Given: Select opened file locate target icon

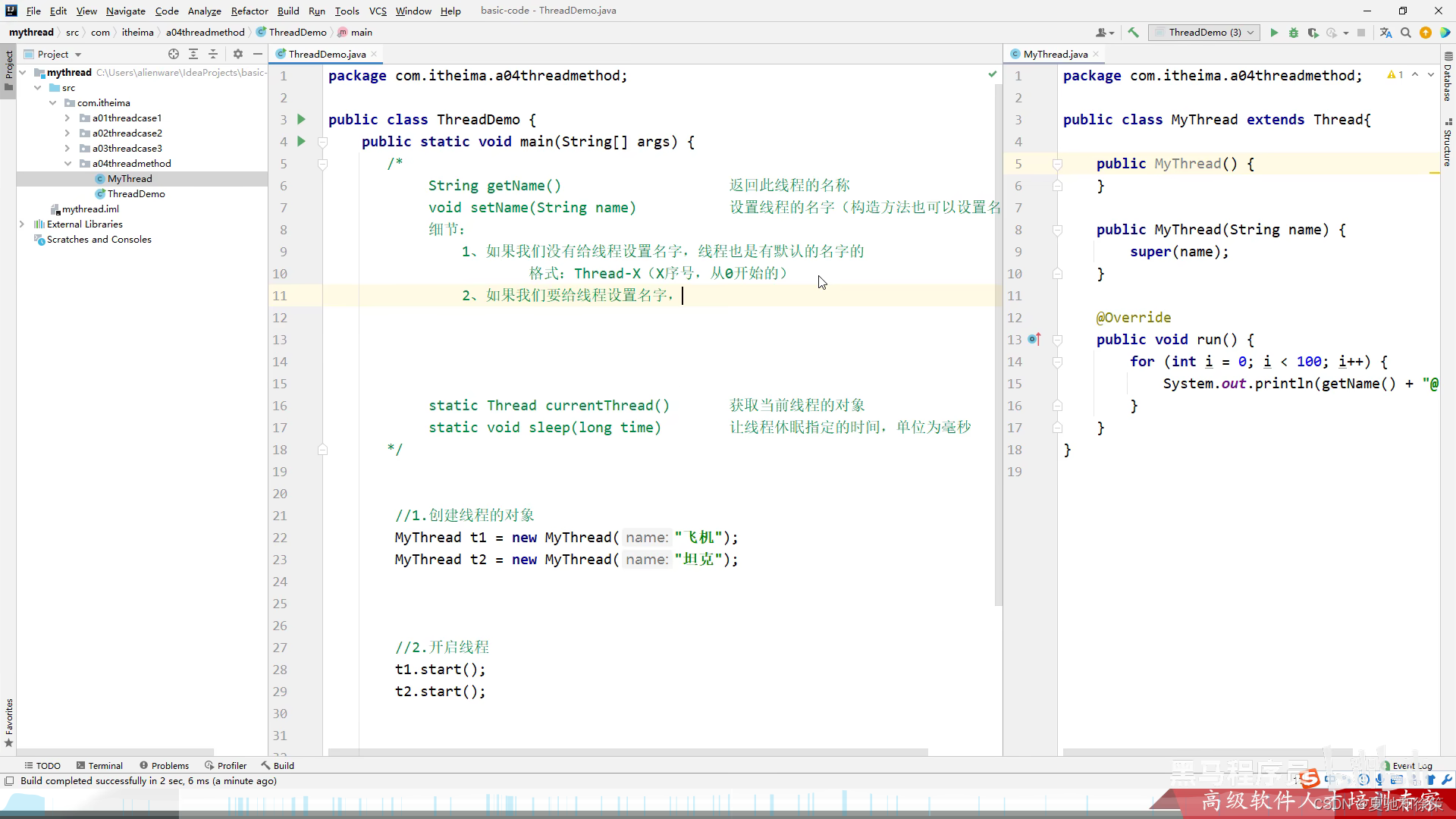Looking at the screenshot, I should click(x=174, y=54).
